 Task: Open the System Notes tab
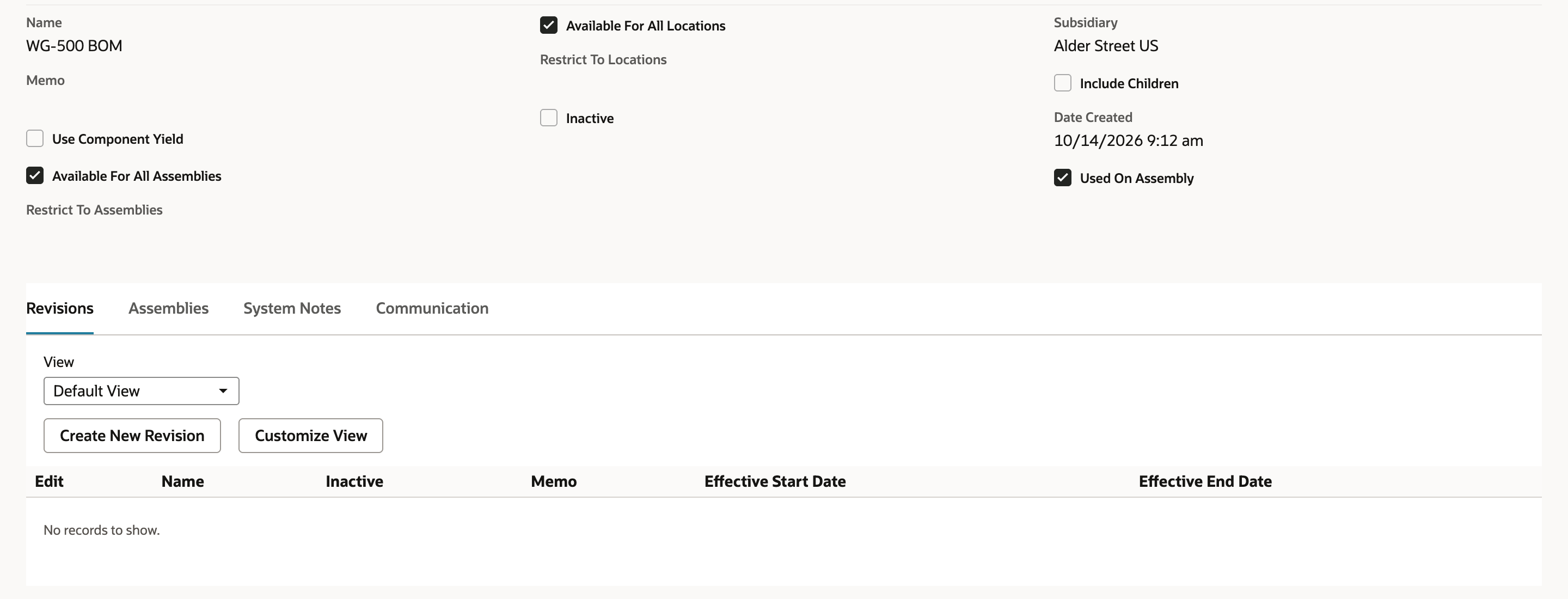click(292, 308)
